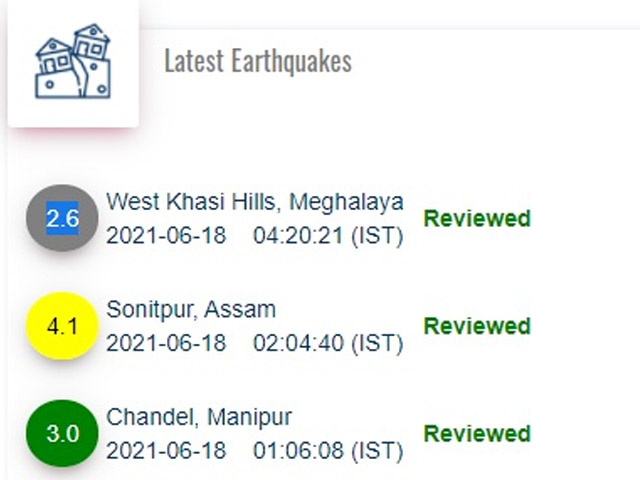Click the word Meghalaya in first entry
Screen dimensions: 640x480
coord(347,202)
